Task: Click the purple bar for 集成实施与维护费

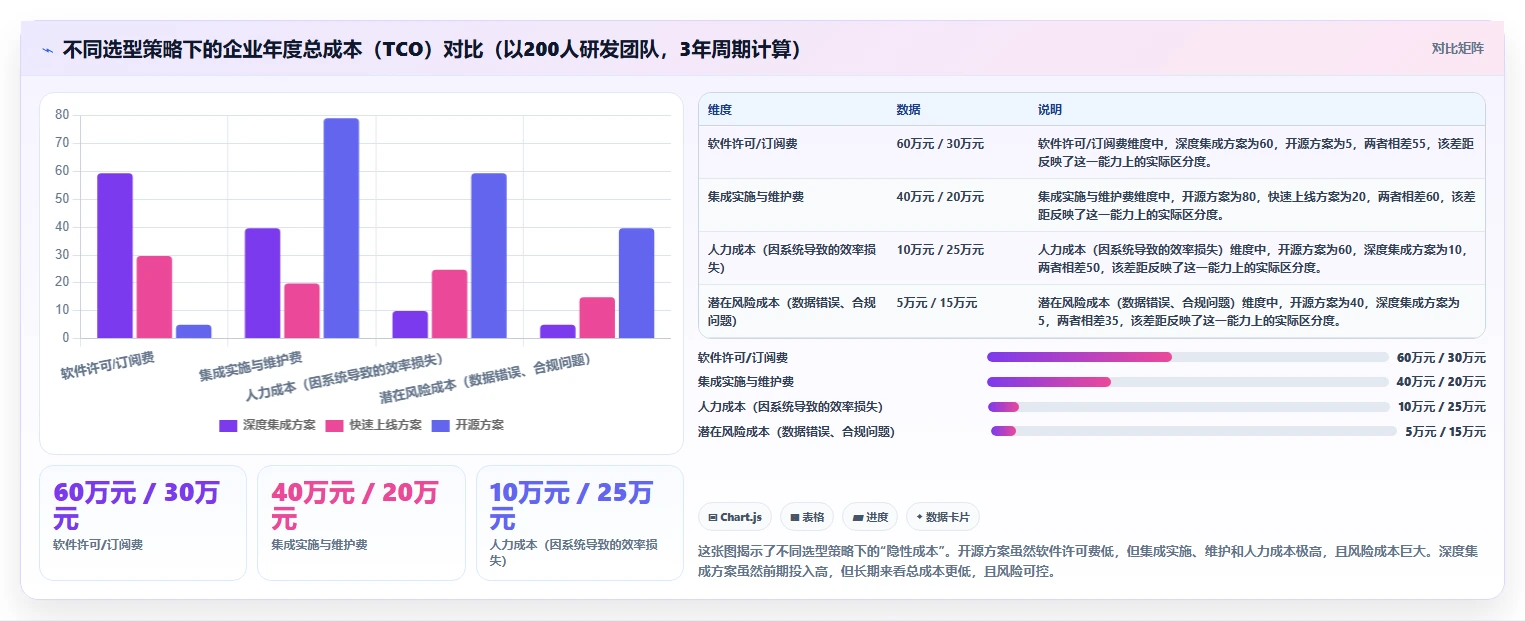Action: [262, 283]
